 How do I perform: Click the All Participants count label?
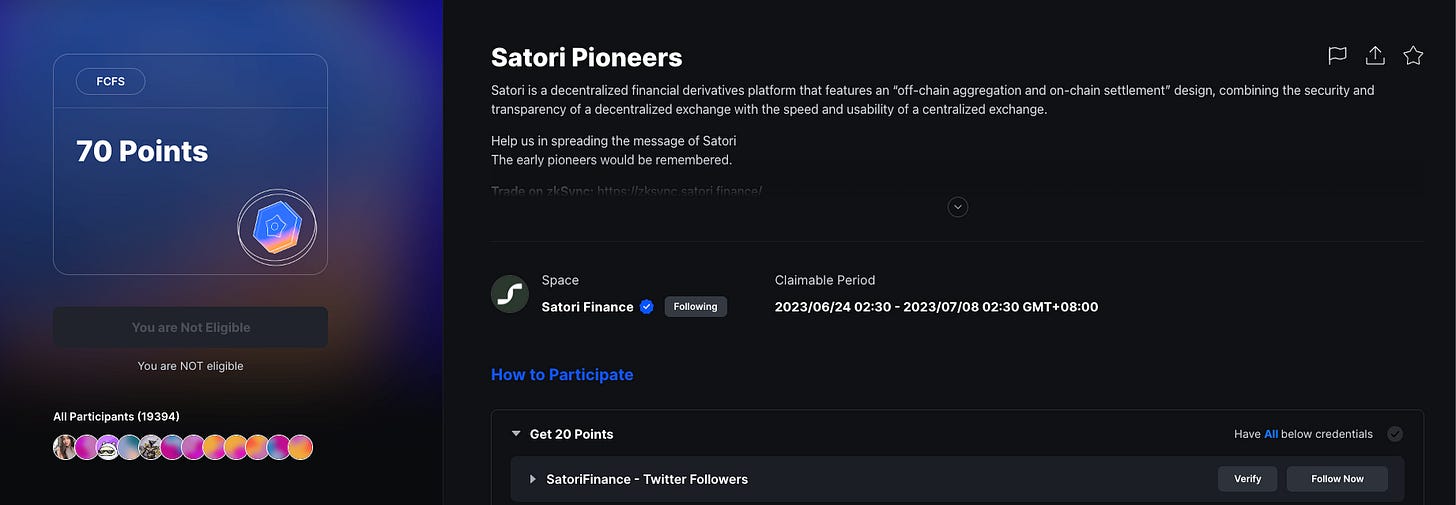(x=116, y=416)
